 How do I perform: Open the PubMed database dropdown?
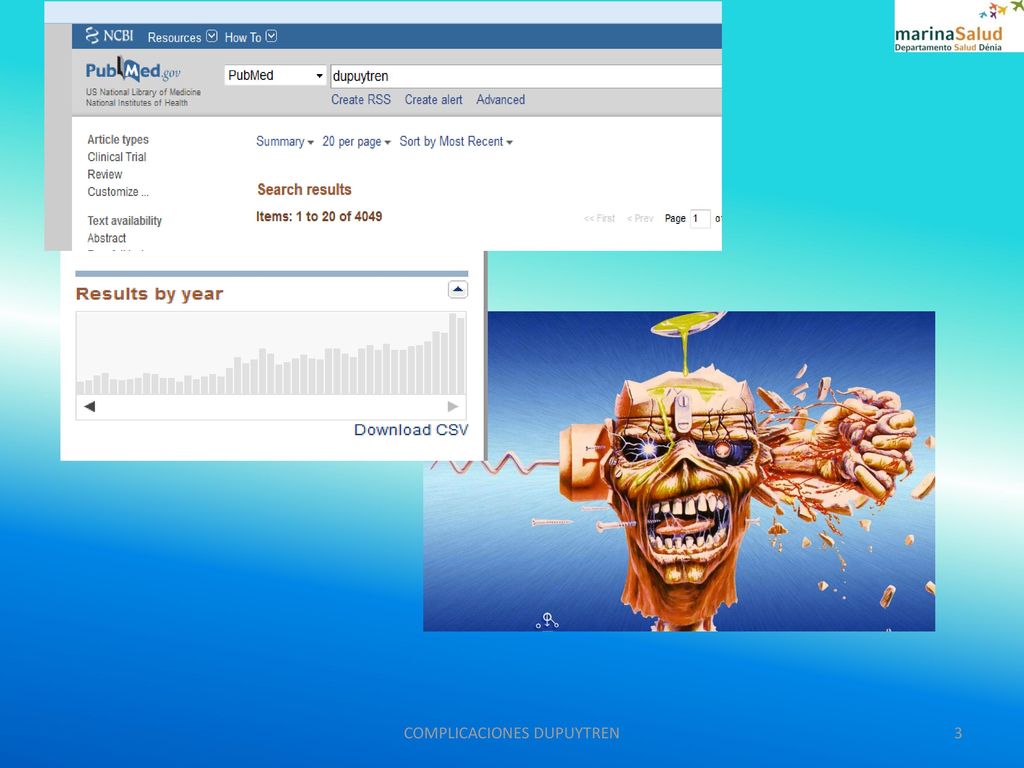click(x=275, y=75)
